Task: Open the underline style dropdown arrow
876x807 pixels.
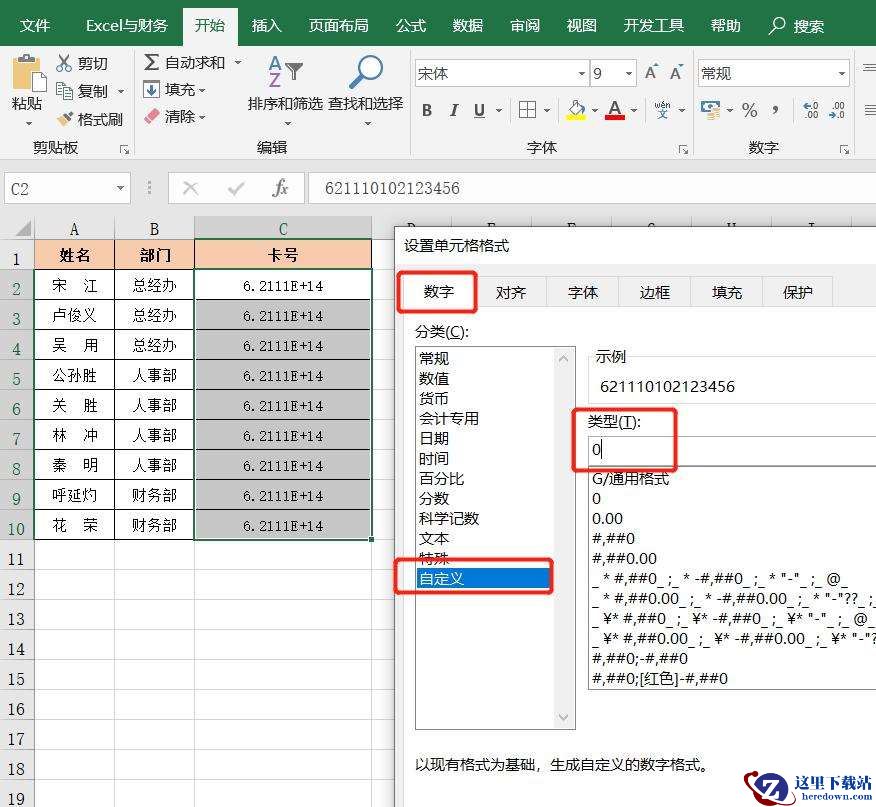Action: coord(498,111)
